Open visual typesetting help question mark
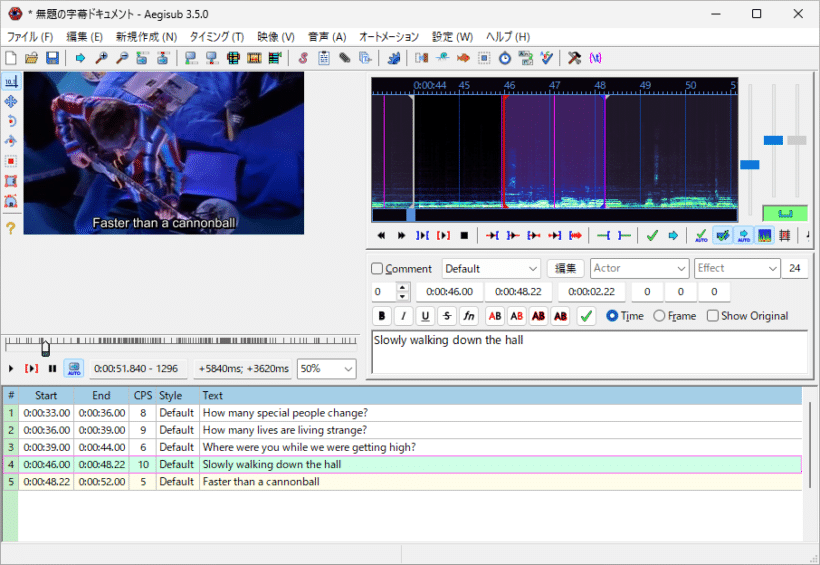This screenshot has width=820, height=565. click(11, 228)
